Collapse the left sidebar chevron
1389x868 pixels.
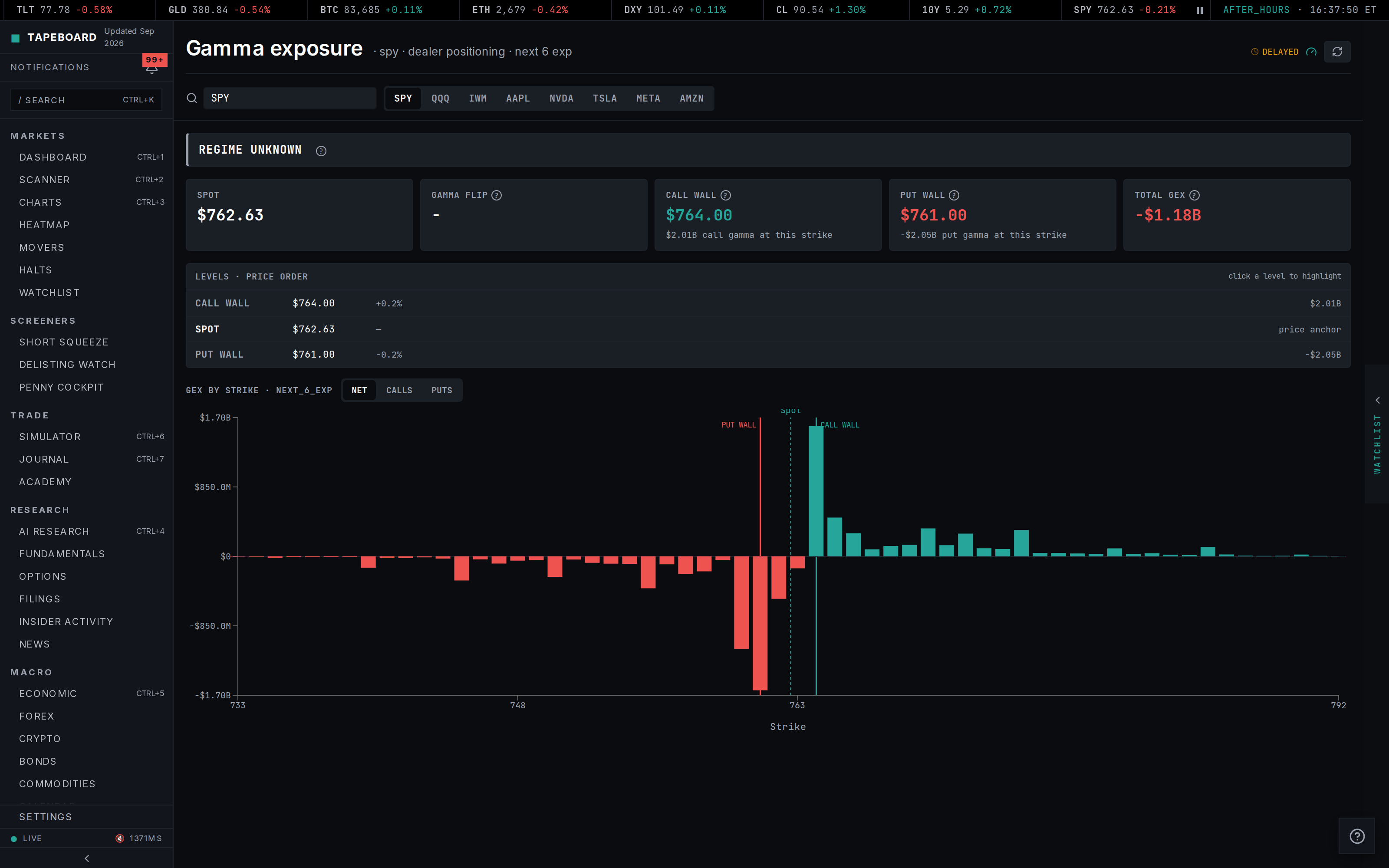(87, 858)
